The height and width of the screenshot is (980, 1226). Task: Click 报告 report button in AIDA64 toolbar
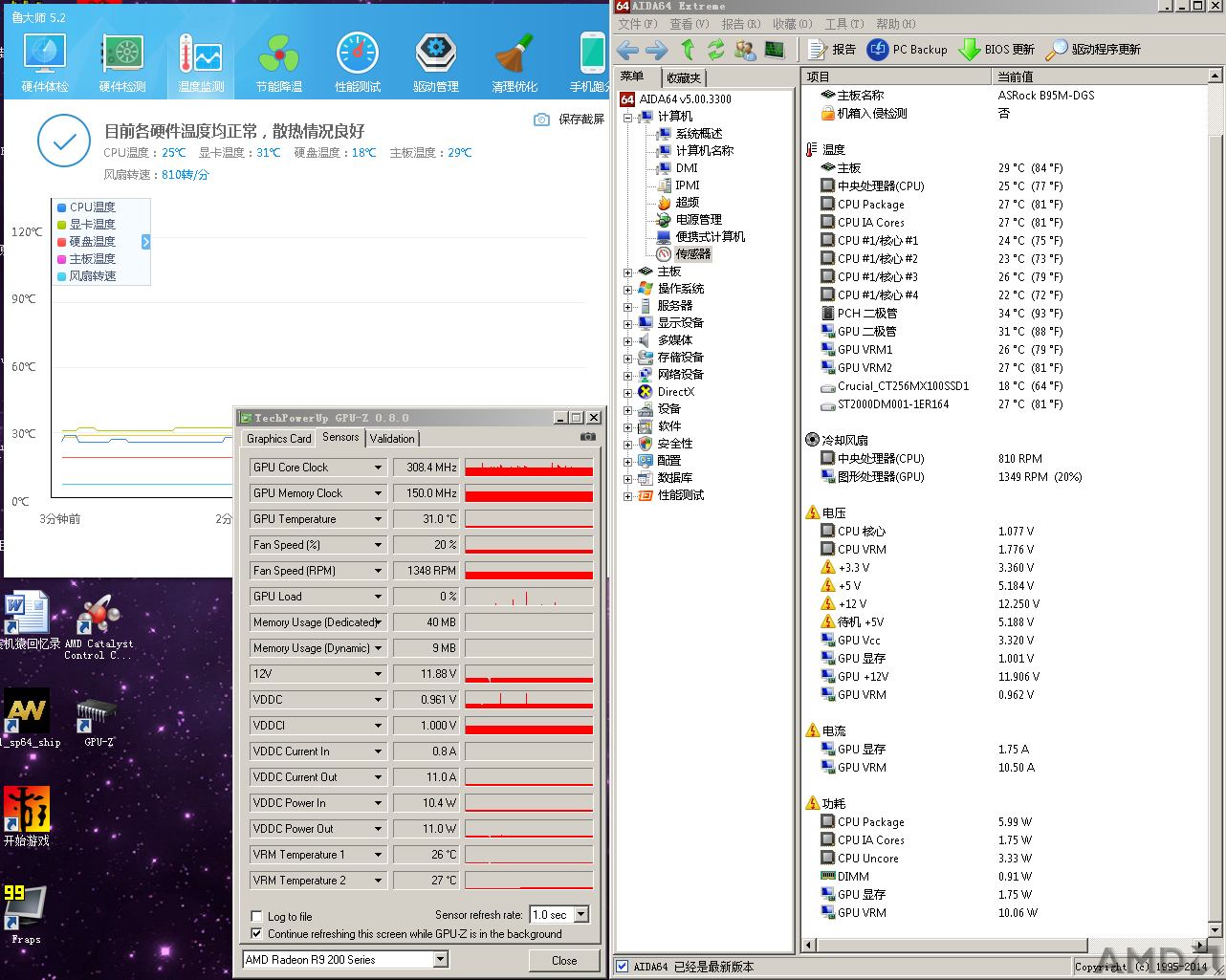pyautogui.click(x=832, y=50)
